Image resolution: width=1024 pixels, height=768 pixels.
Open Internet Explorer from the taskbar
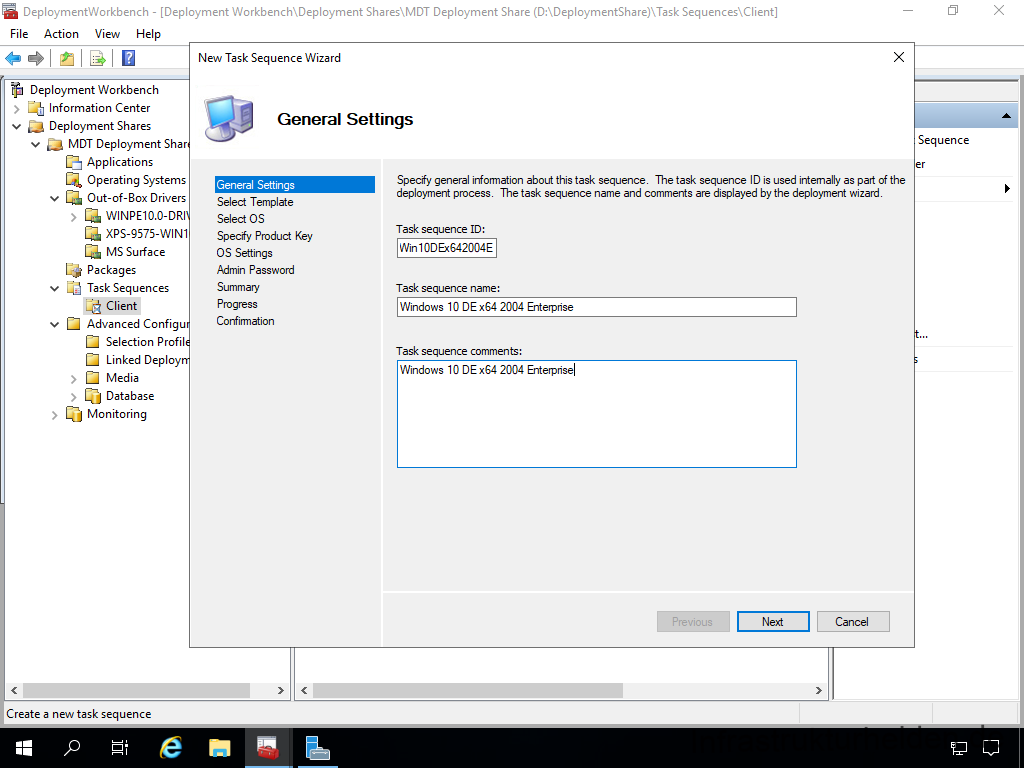[x=171, y=748]
